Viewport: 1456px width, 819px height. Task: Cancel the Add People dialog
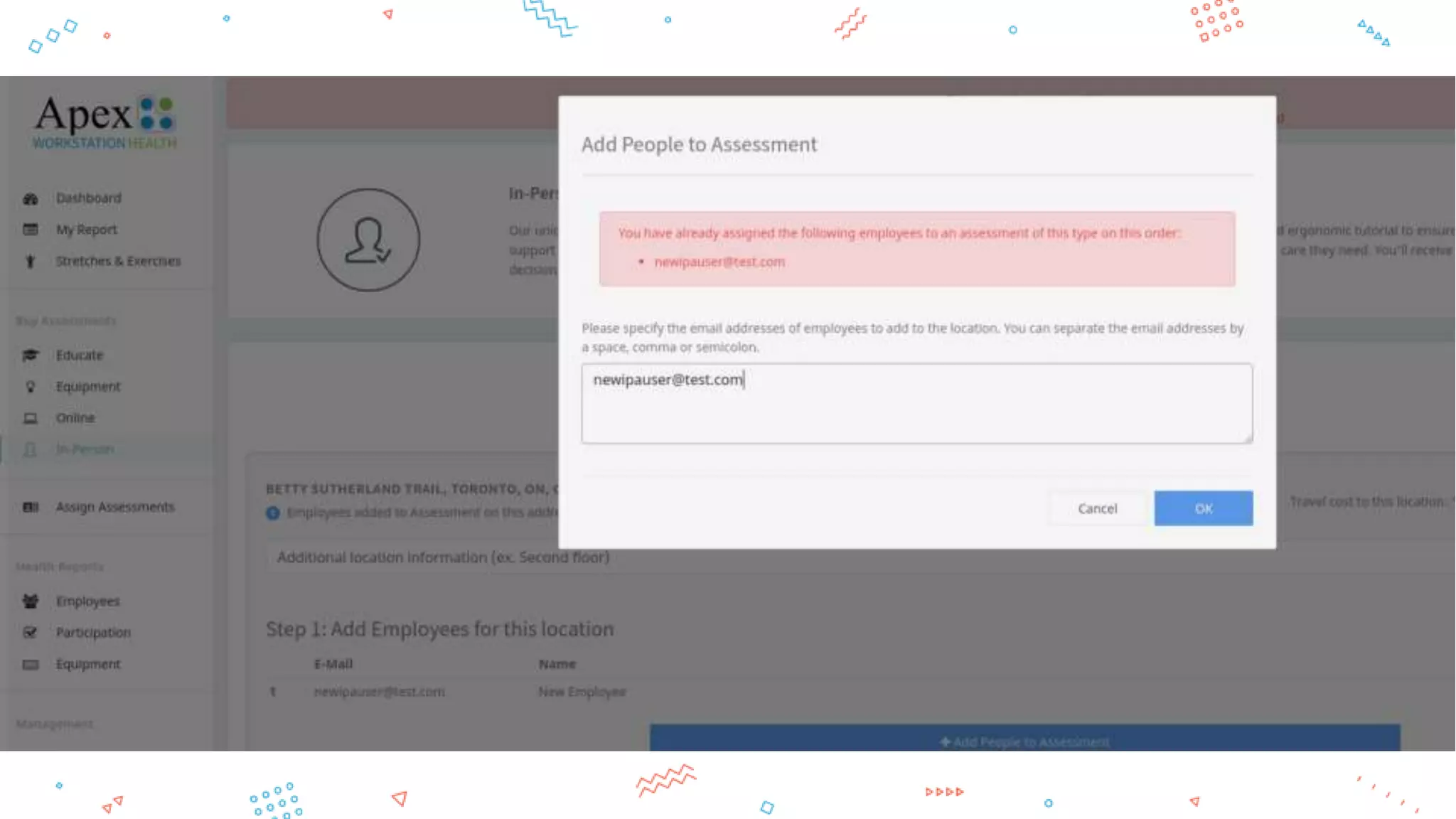(x=1097, y=508)
